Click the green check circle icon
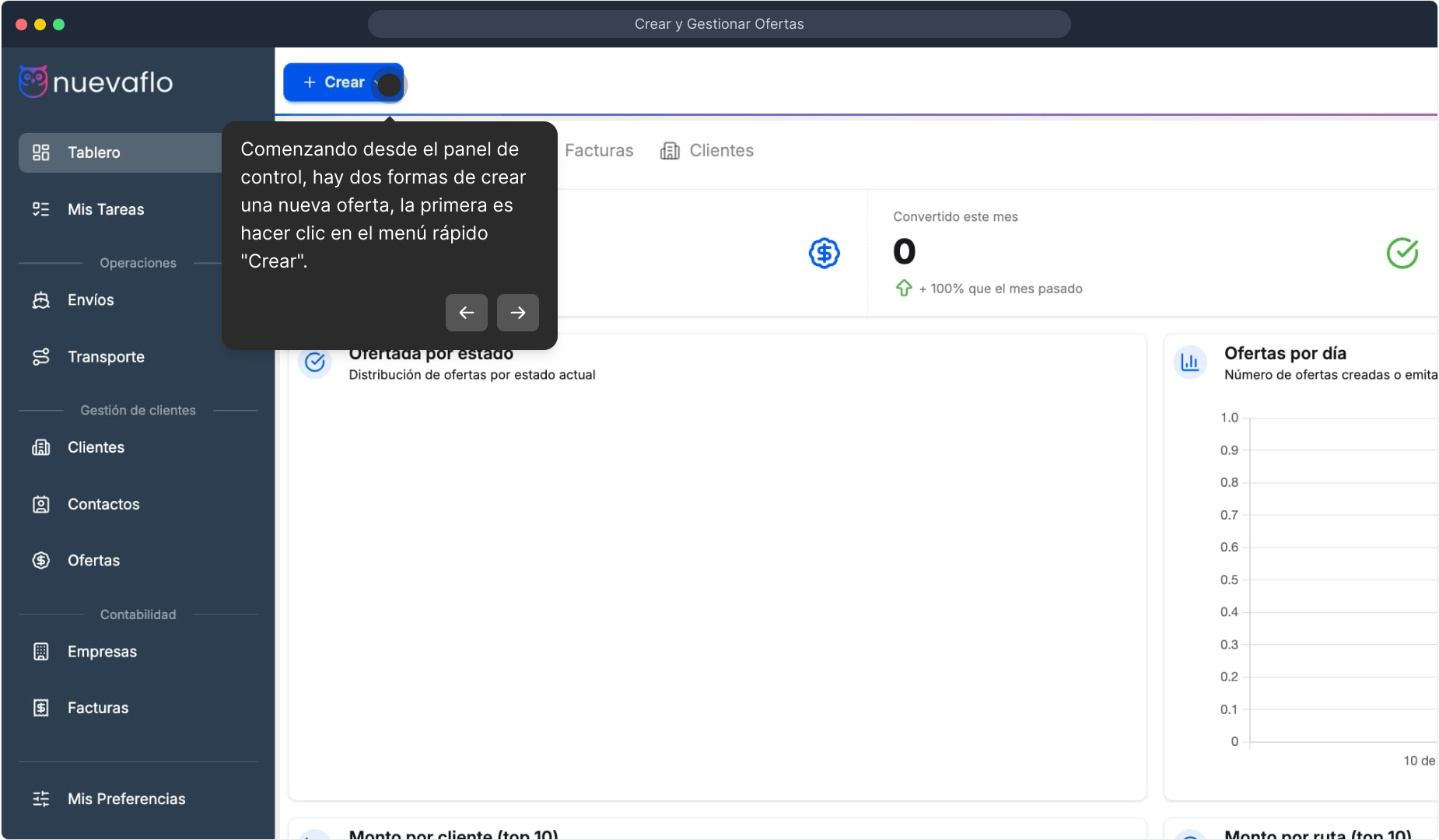 click(1402, 253)
